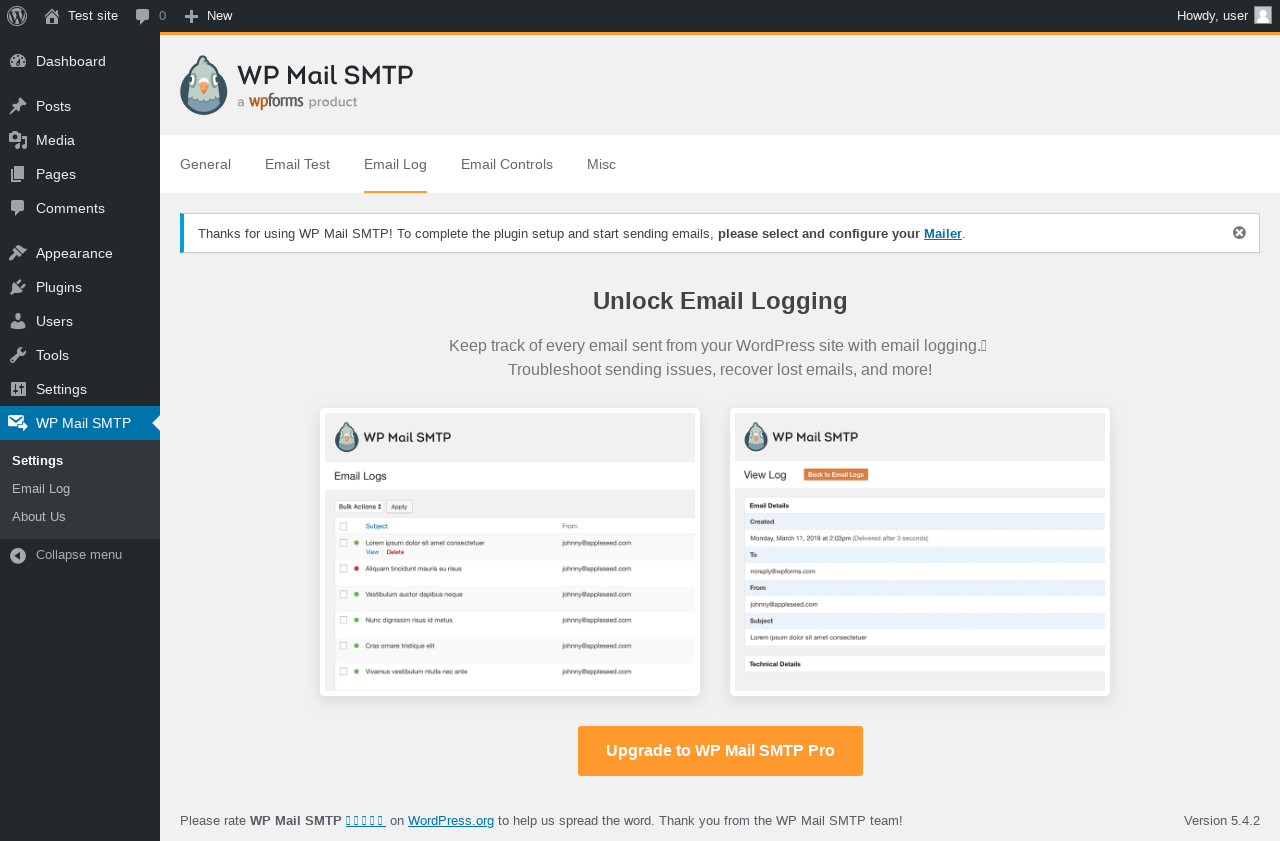Click the five-star rating link in footer

(365, 820)
